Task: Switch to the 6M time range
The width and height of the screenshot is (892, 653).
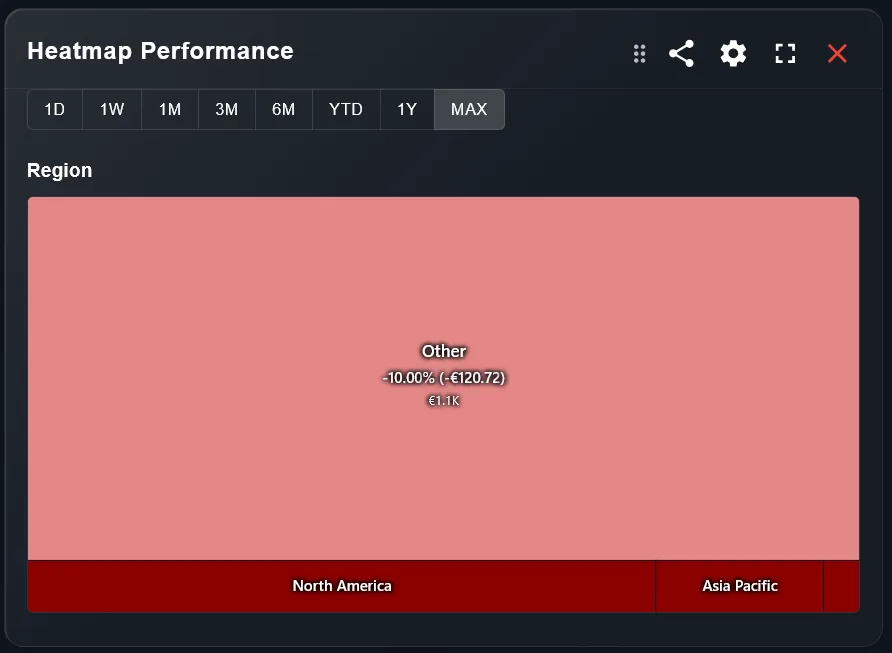Action: [x=284, y=109]
